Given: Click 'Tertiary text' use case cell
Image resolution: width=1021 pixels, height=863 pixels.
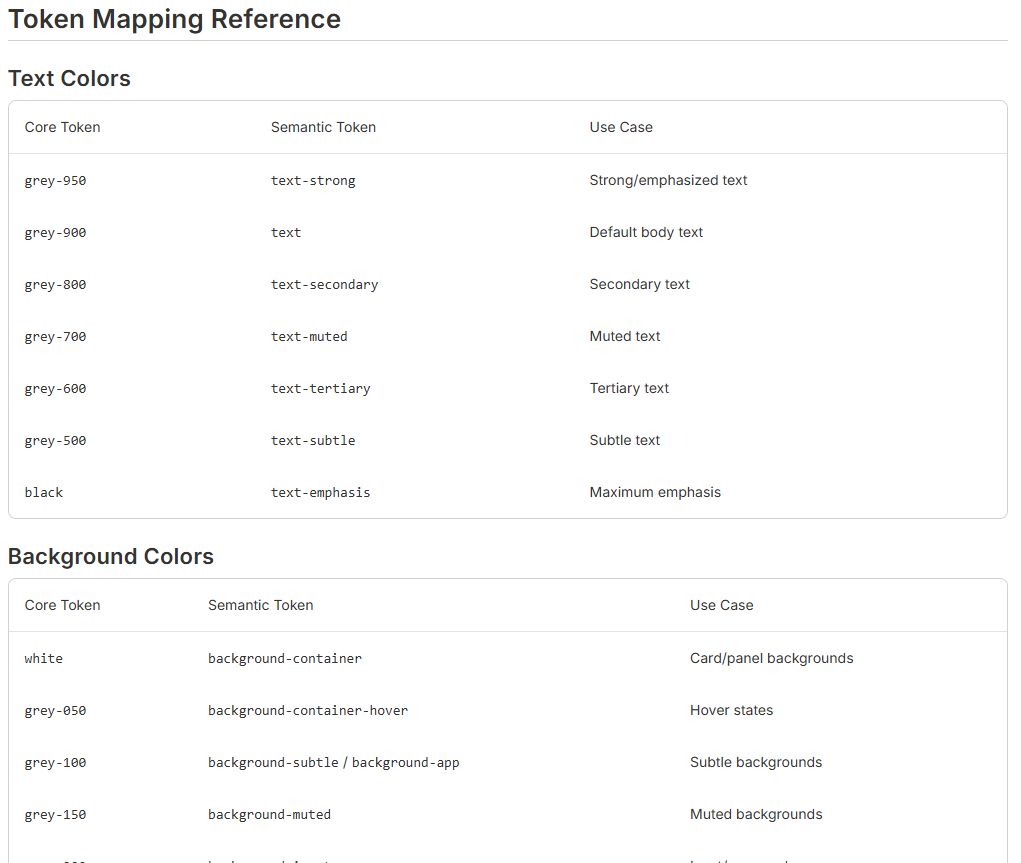Looking at the screenshot, I should click(x=629, y=389).
